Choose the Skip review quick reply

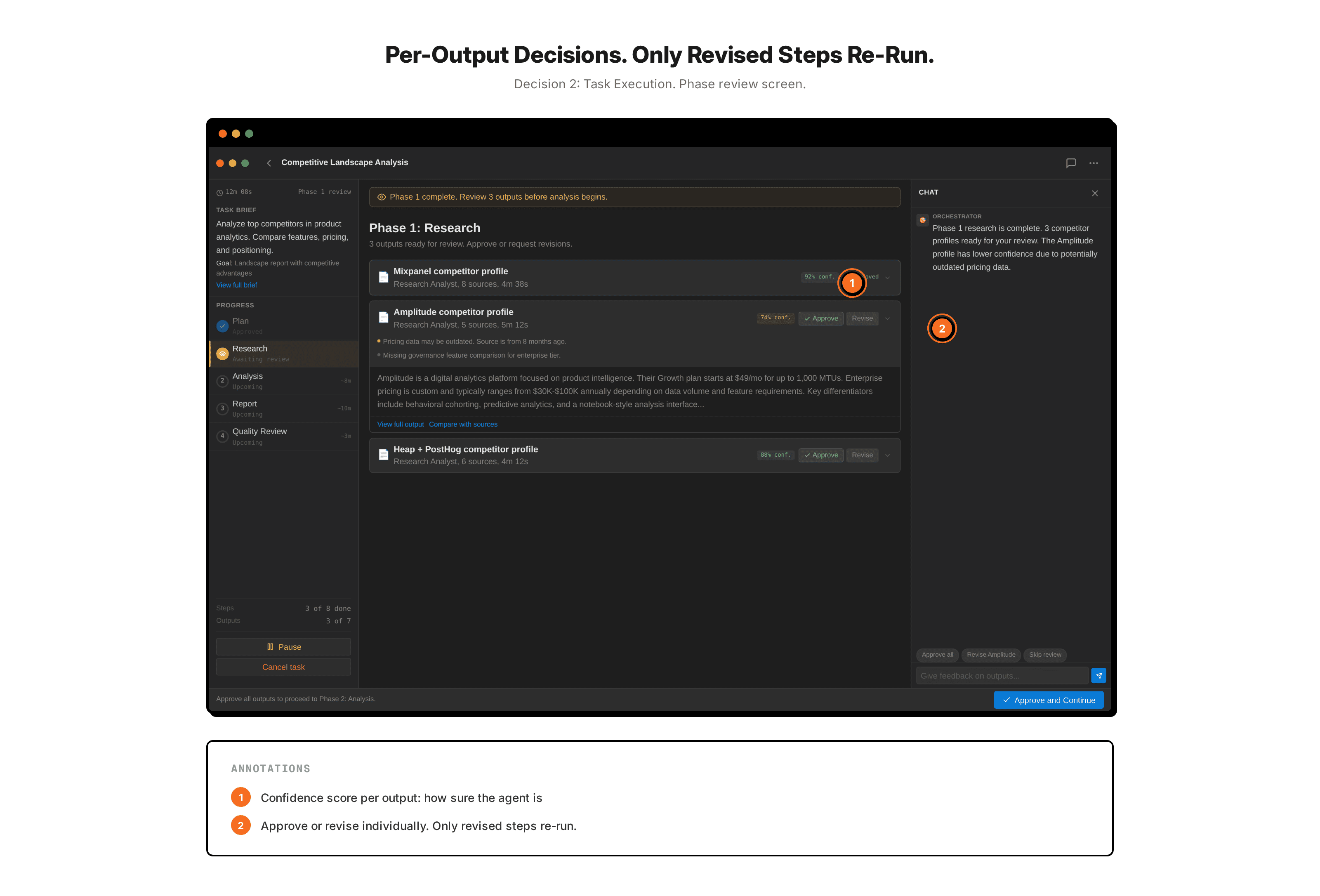tap(1044, 655)
